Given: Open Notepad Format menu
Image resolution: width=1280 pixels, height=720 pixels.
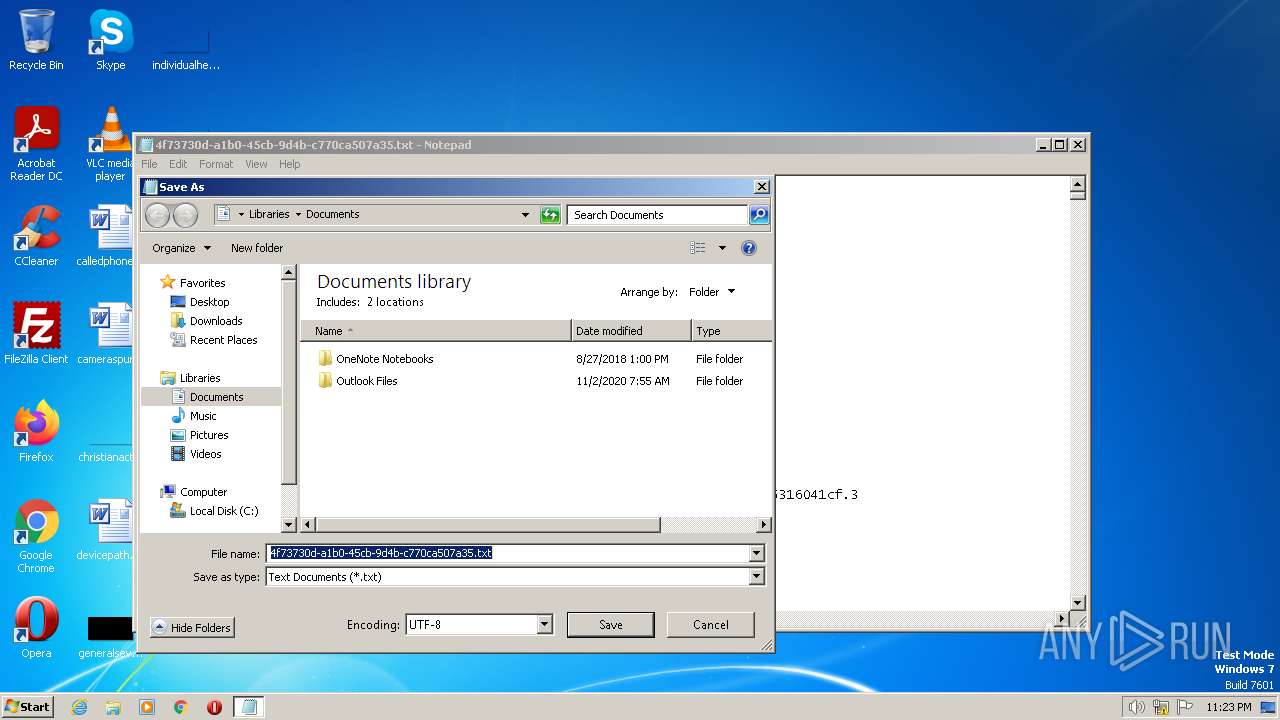Looking at the screenshot, I should pos(216,164).
